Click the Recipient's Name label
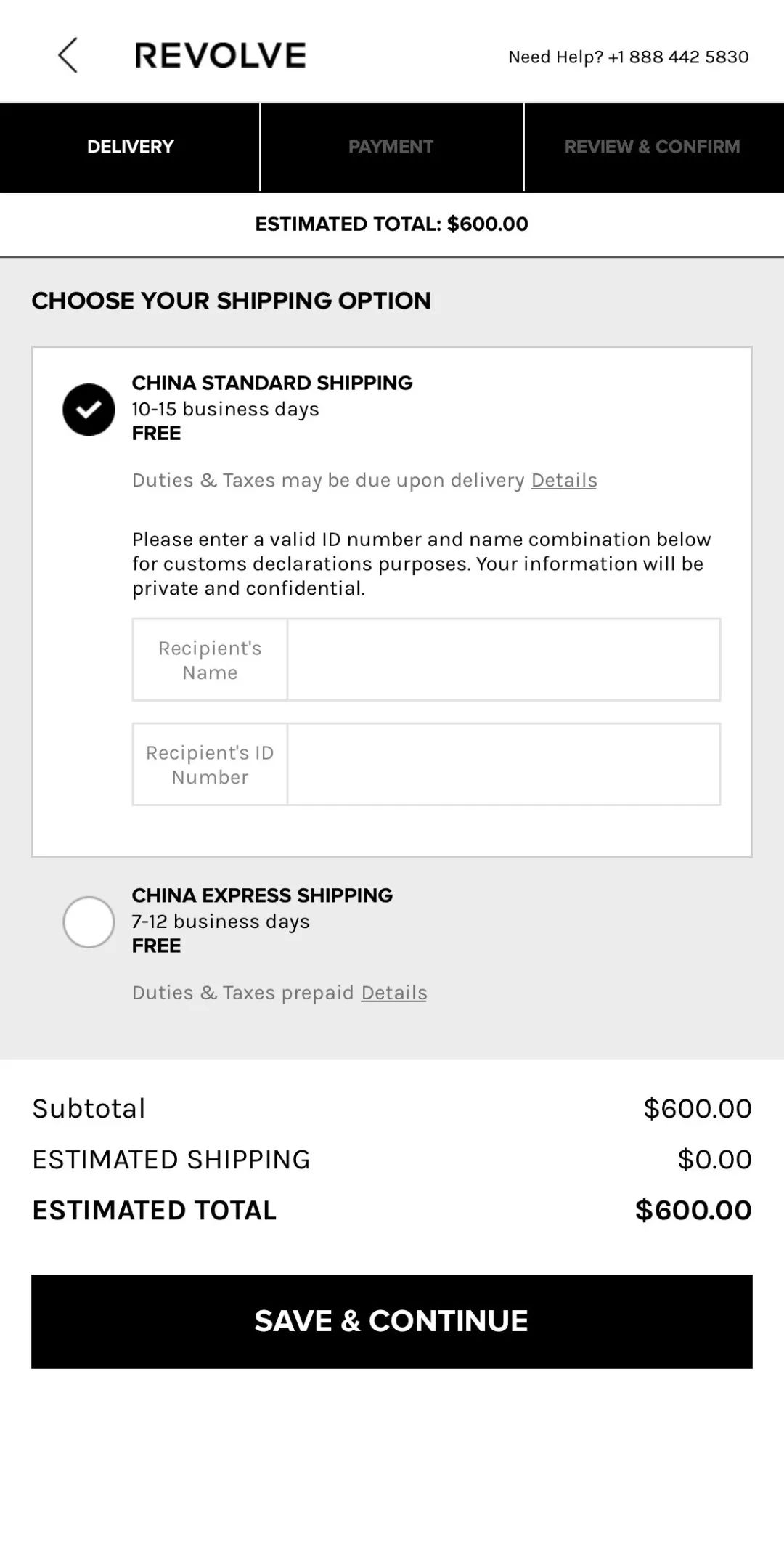 [210, 660]
